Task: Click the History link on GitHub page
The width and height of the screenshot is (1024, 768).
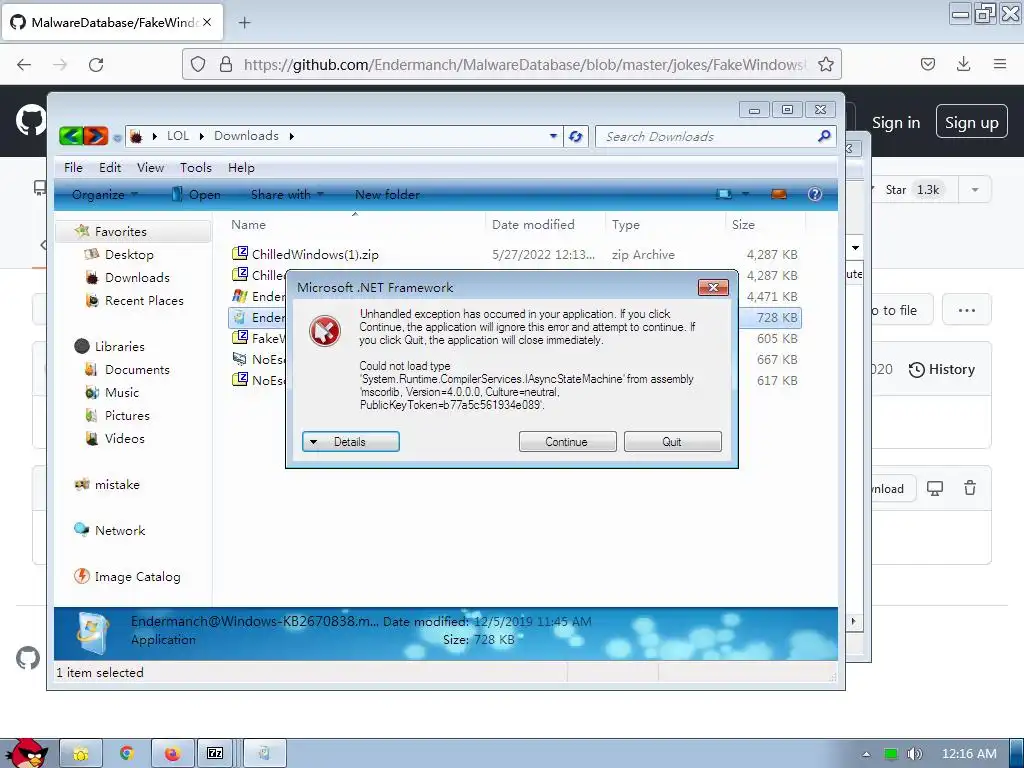Action: (941, 370)
